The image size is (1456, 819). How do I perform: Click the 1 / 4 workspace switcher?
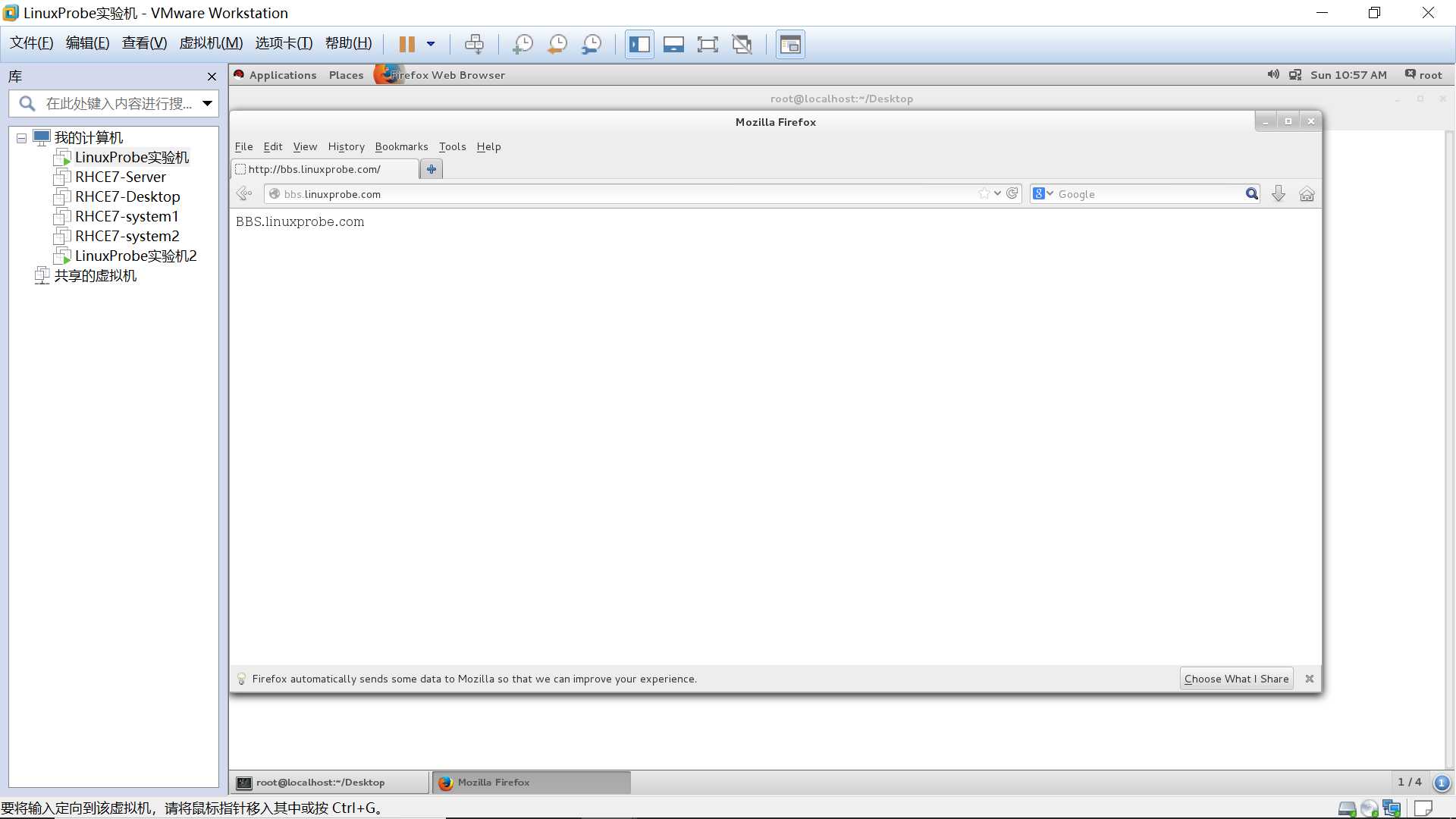pos(1410,782)
